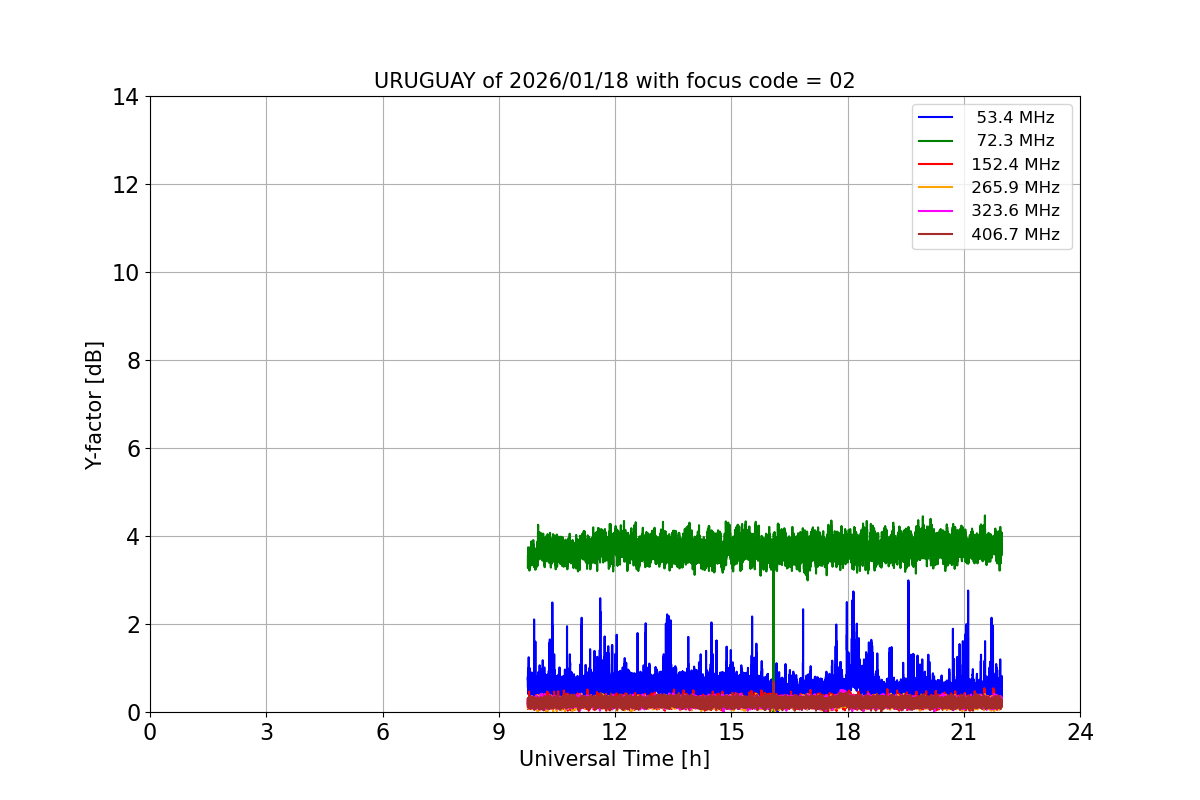The image size is (1200, 800).
Task: Click the green legend line for 72.3 MHz
Action: click(x=936, y=141)
